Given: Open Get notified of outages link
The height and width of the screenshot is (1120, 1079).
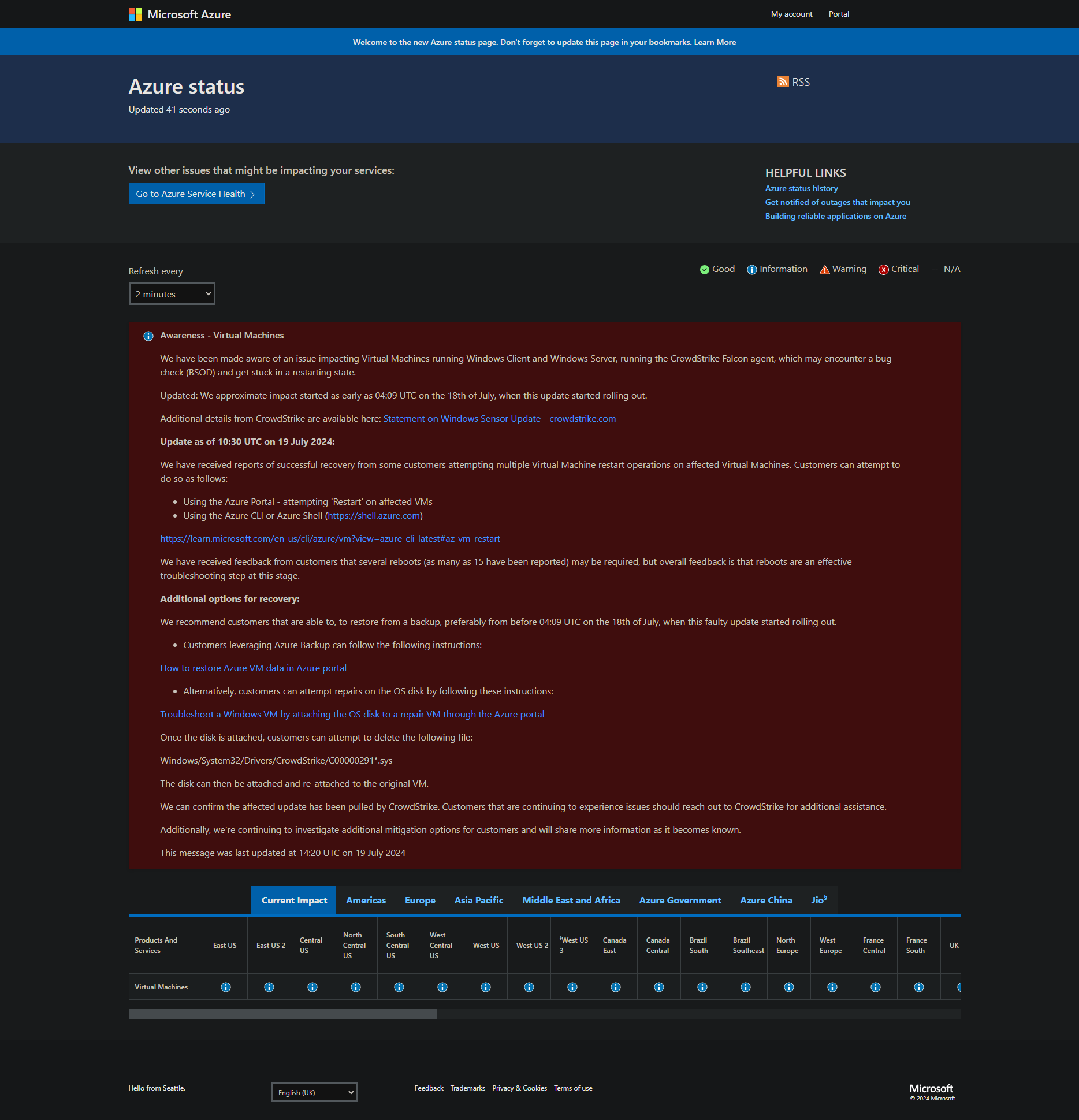Looking at the screenshot, I should (838, 202).
